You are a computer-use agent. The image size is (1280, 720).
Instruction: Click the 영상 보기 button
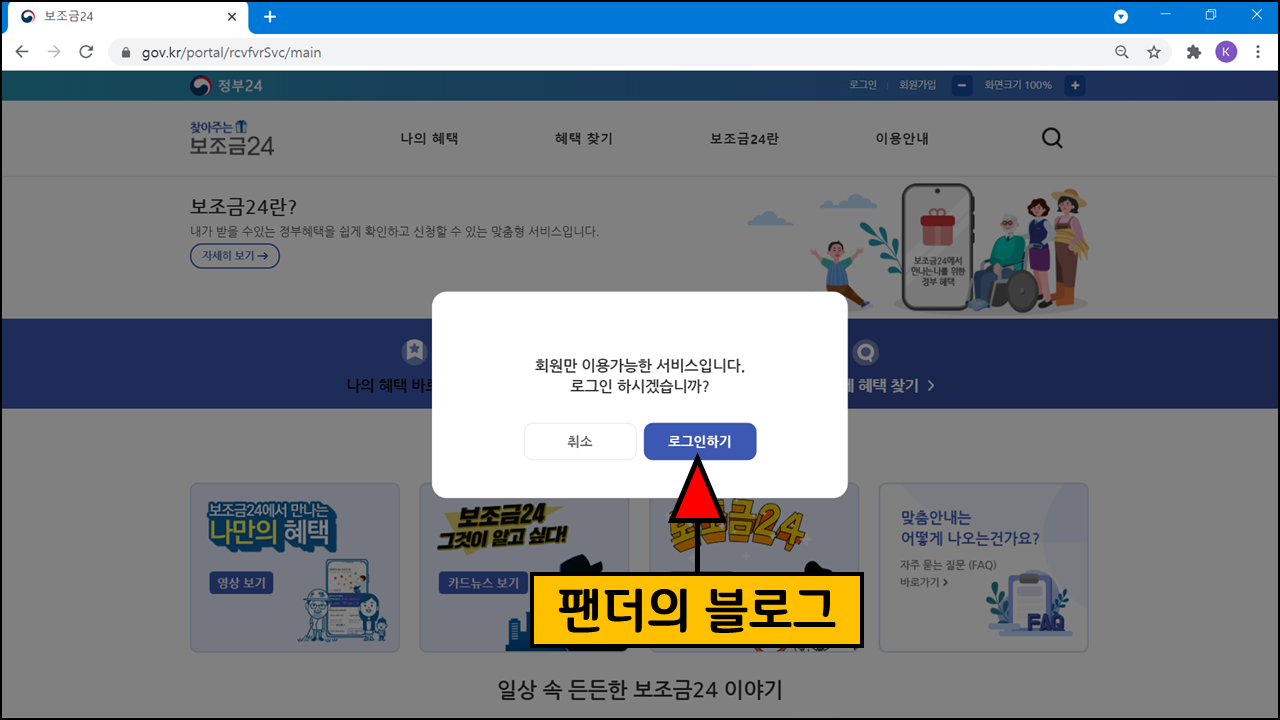[241, 583]
